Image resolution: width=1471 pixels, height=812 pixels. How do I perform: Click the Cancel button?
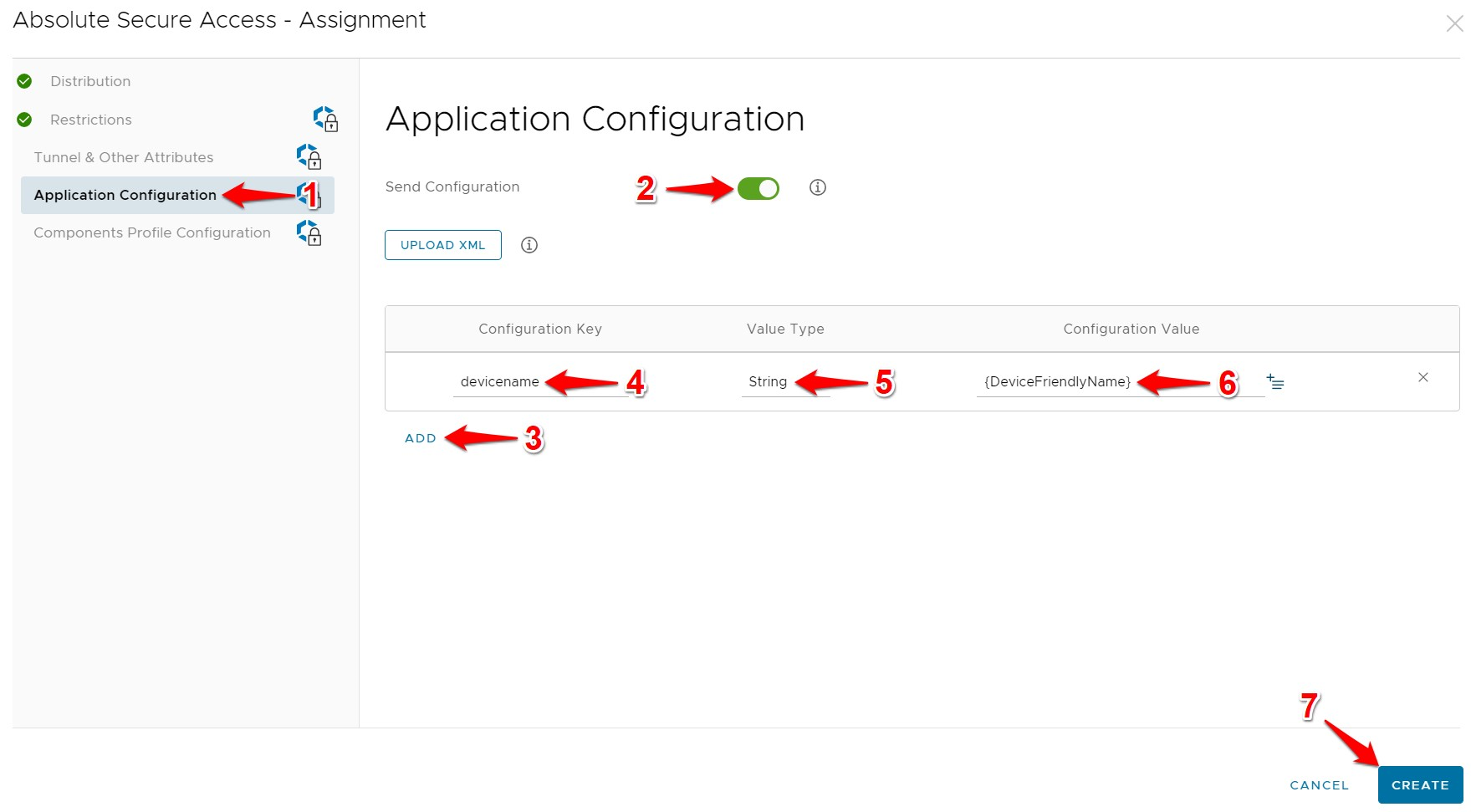(x=1320, y=785)
